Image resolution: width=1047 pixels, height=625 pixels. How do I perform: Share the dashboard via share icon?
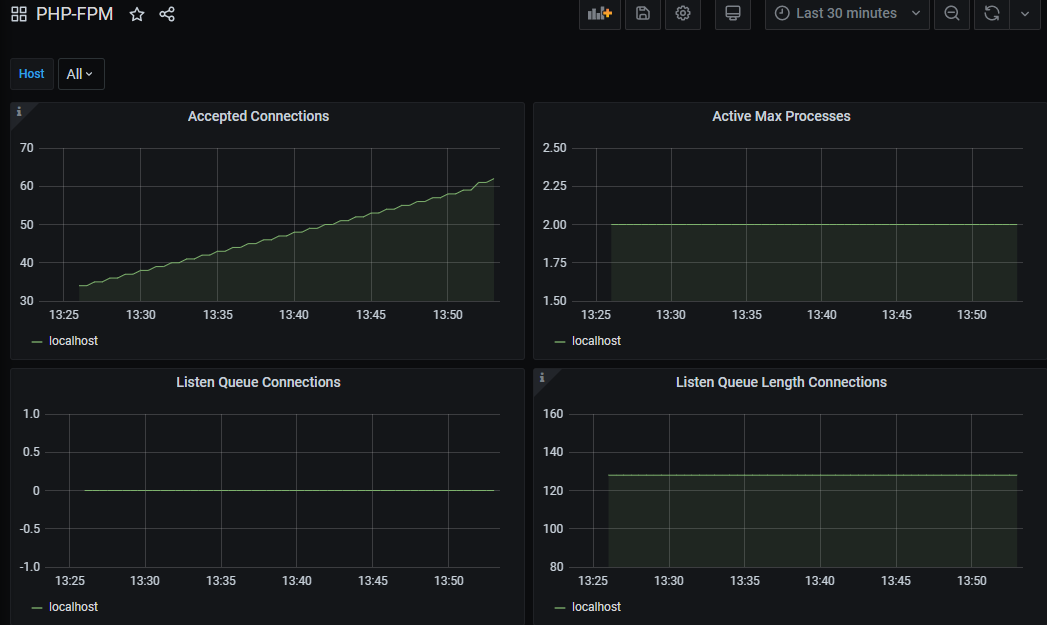coord(167,14)
